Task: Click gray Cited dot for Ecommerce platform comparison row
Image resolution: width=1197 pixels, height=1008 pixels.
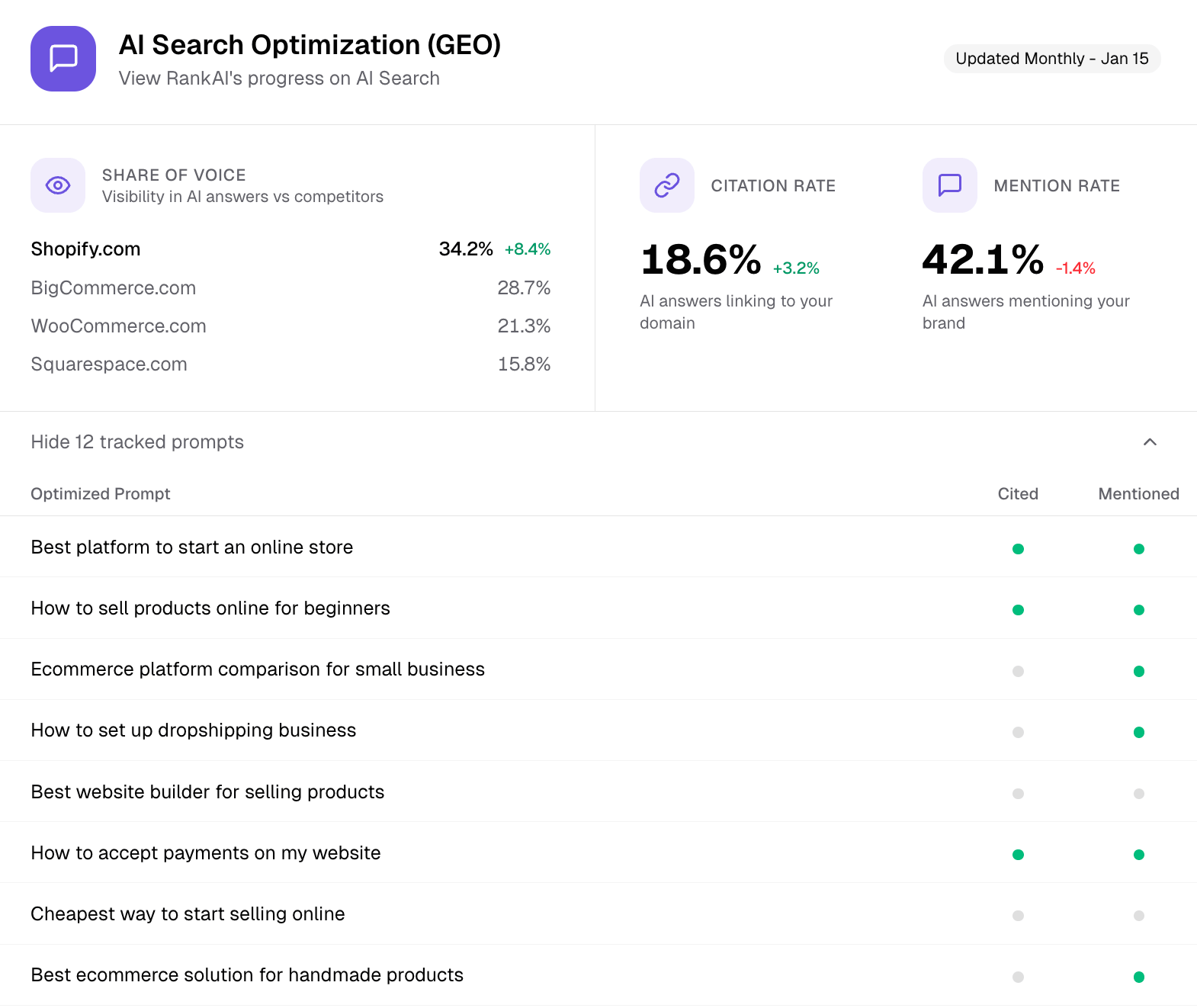Action: (1018, 671)
